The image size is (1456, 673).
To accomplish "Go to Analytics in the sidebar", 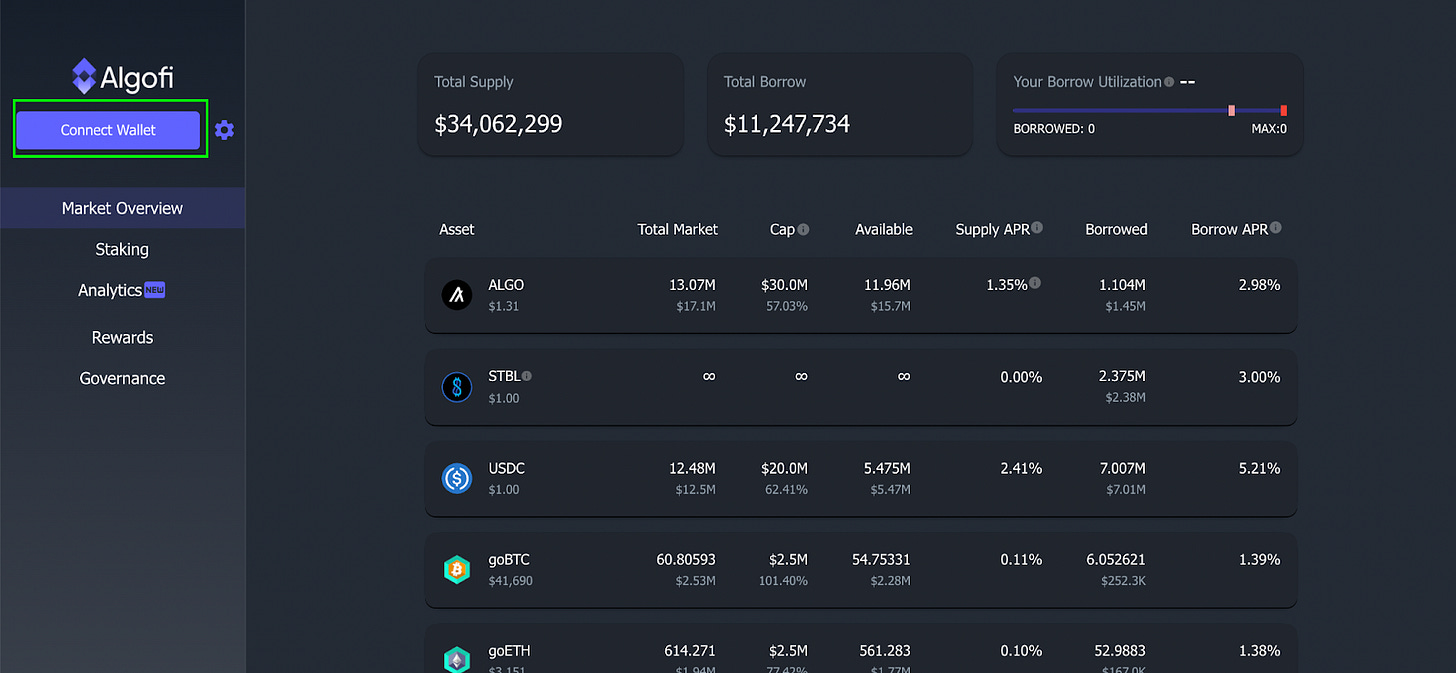I will click(x=110, y=290).
